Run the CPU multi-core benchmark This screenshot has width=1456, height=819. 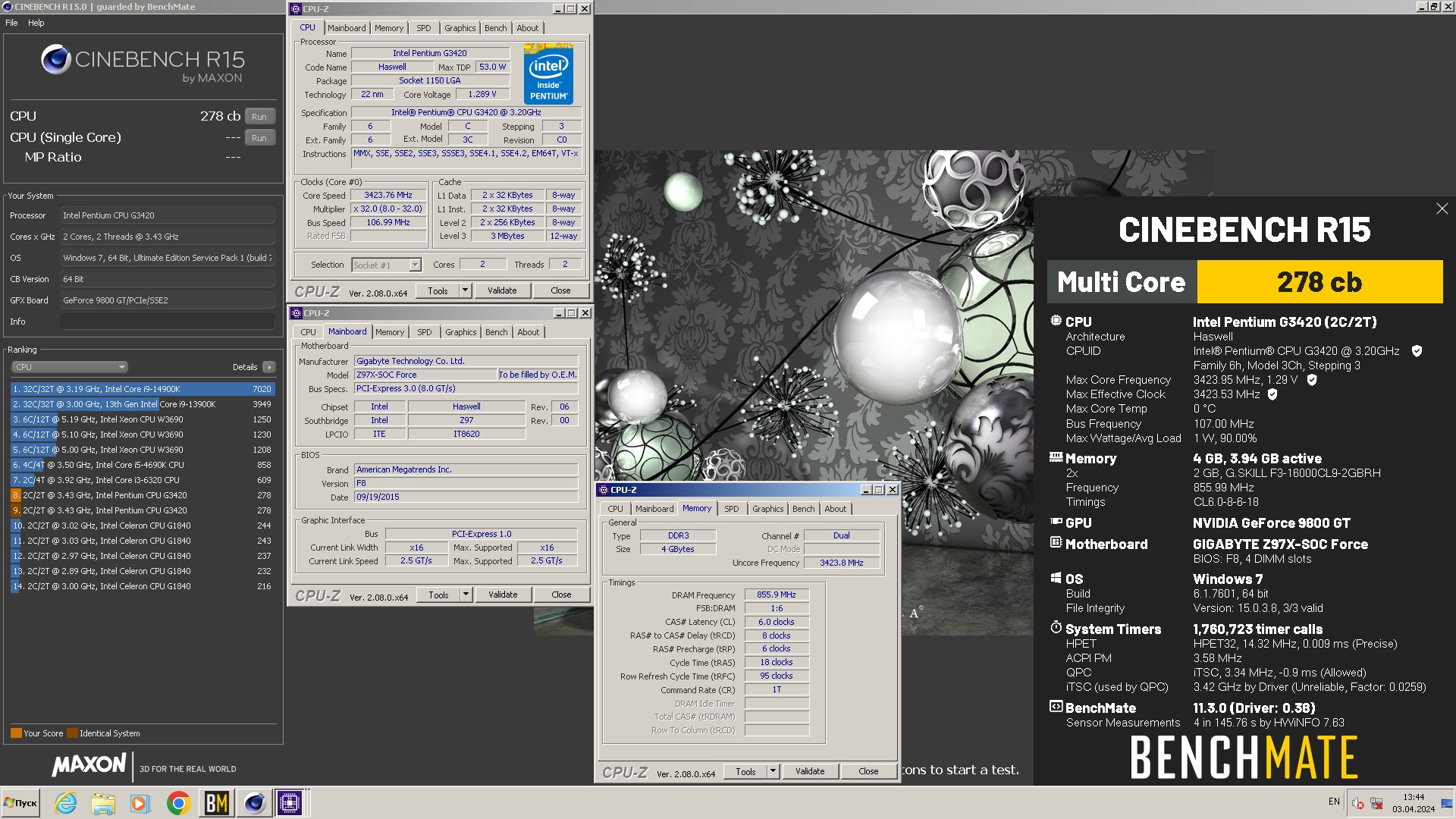259,117
